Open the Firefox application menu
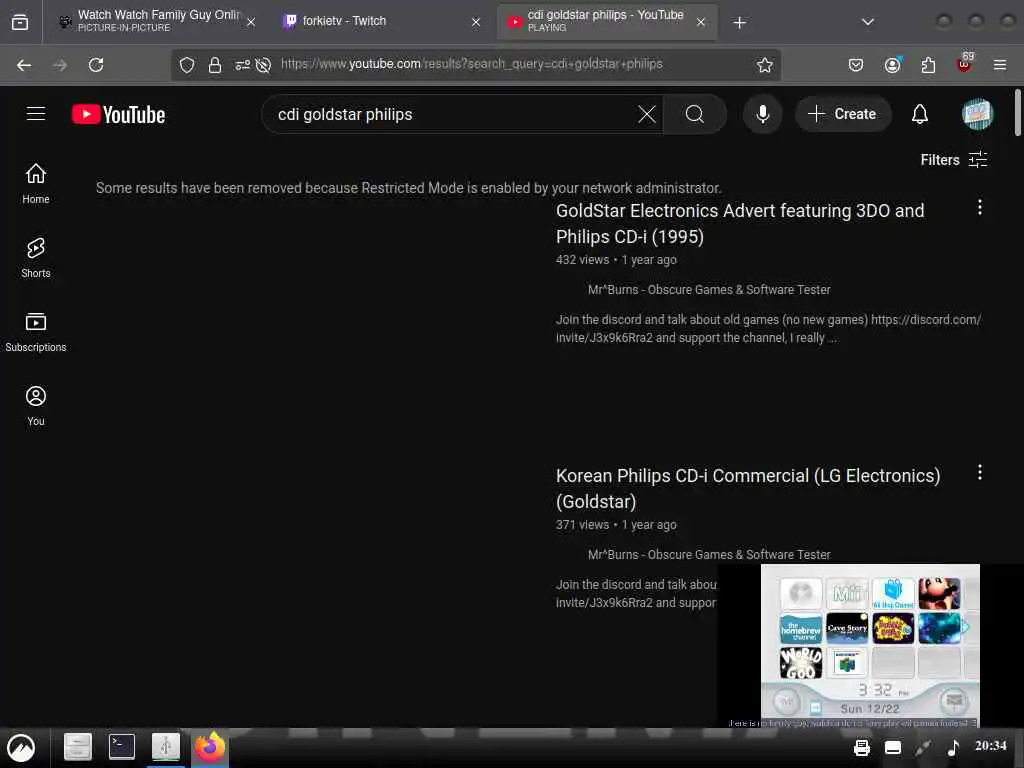1024x768 pixels. click(1000, 65)
